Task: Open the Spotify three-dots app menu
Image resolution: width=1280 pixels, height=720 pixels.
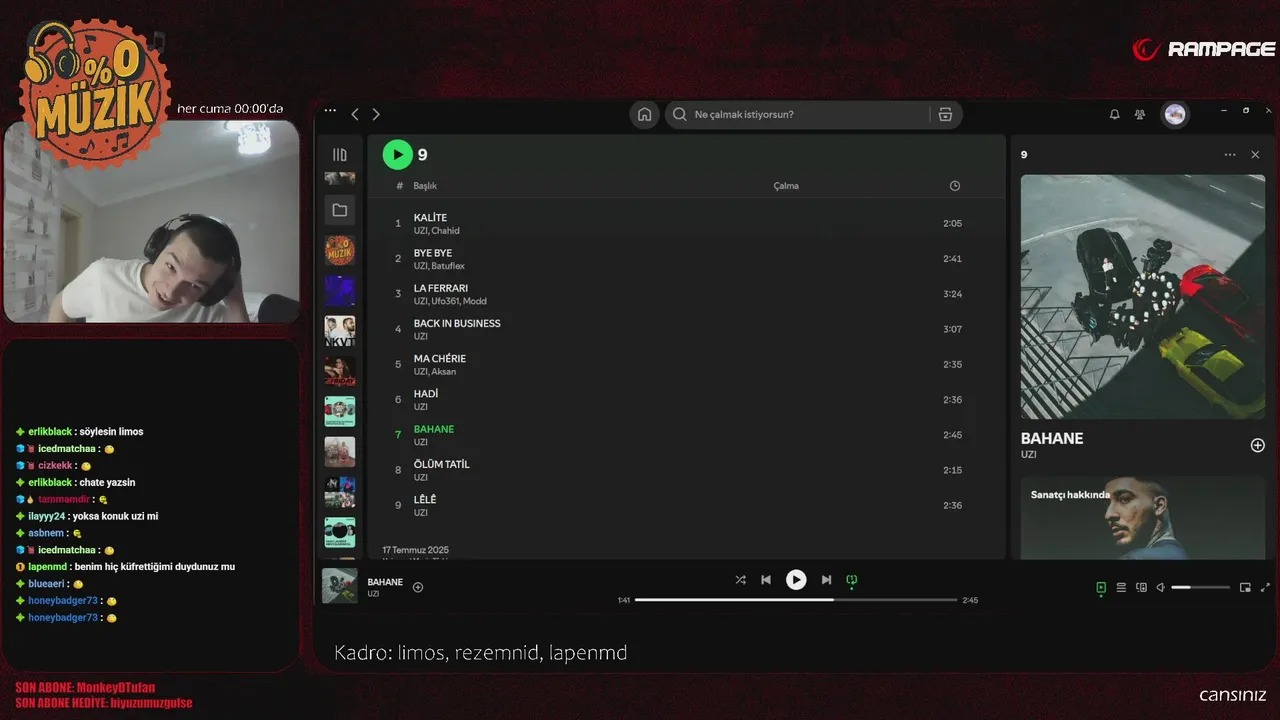Action: 330,111
